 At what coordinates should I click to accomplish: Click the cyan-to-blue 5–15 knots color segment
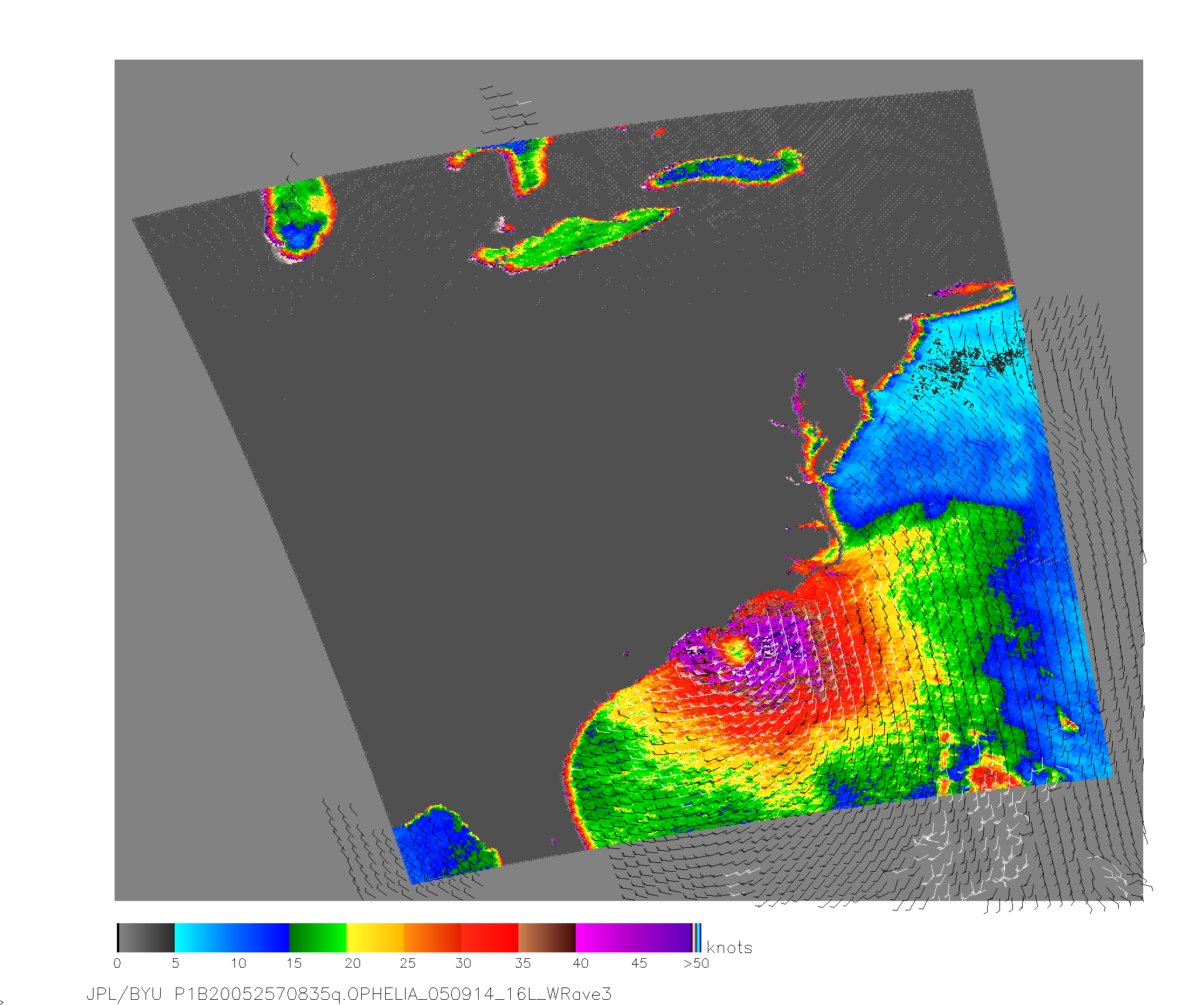coord(232,937)
